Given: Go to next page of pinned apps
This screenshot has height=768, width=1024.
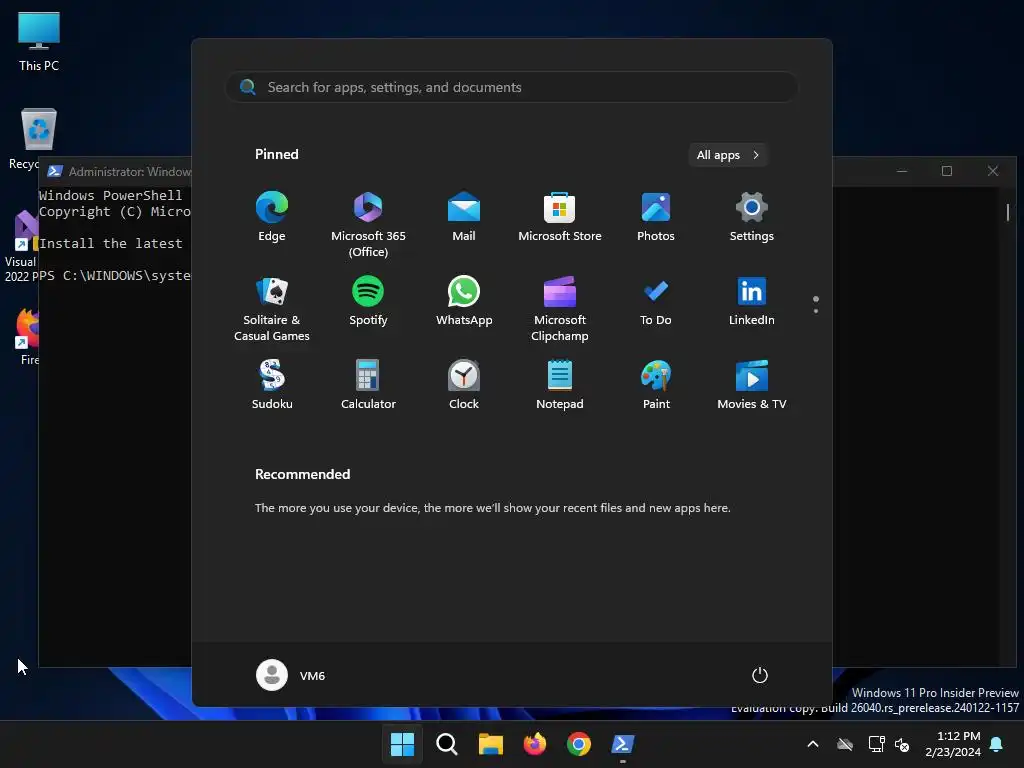Looking at the screenshot, I should pyautogui.click(x=816, y=311).
